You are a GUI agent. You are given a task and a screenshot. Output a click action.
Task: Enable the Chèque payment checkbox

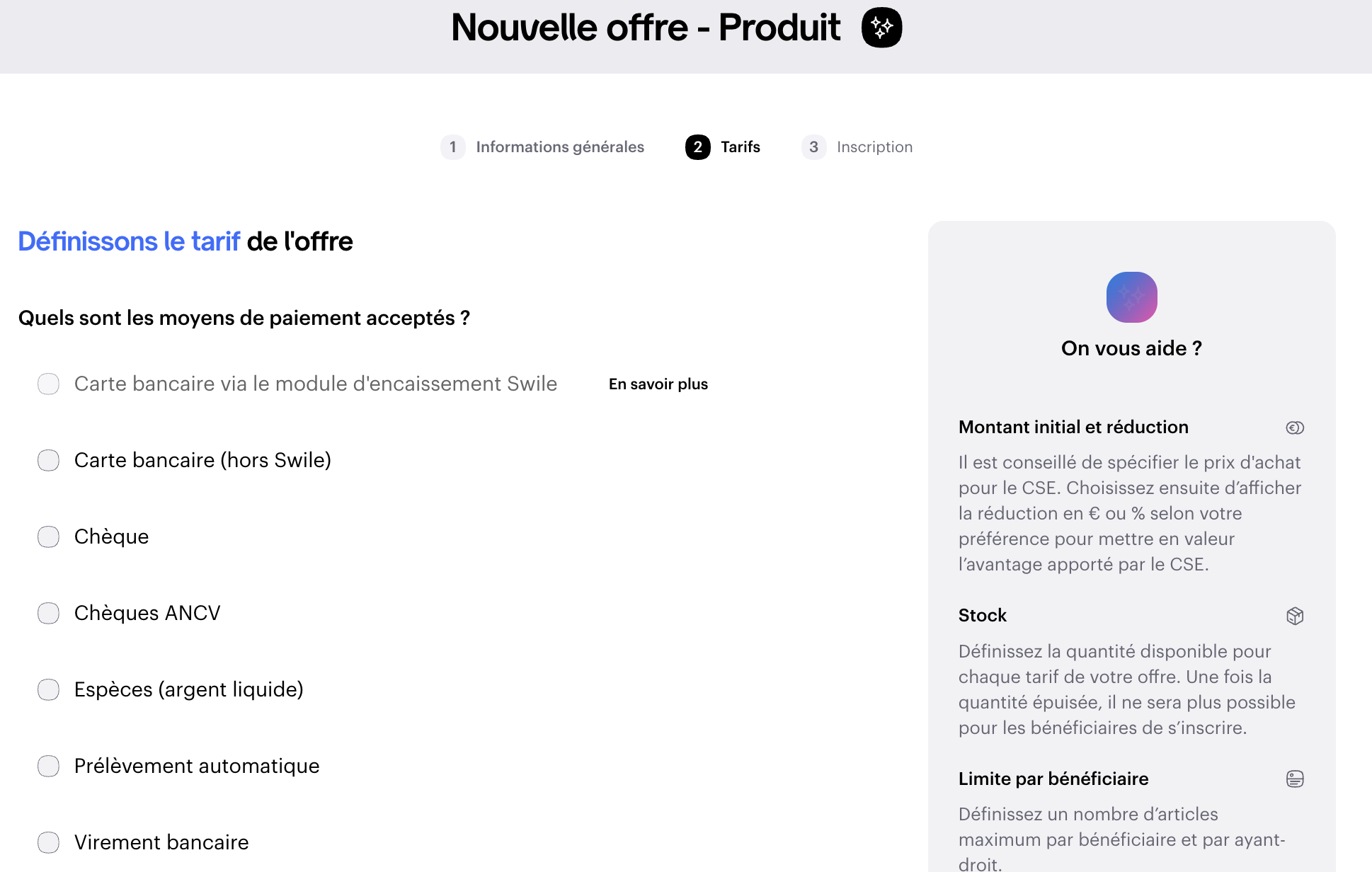point(49,537)
